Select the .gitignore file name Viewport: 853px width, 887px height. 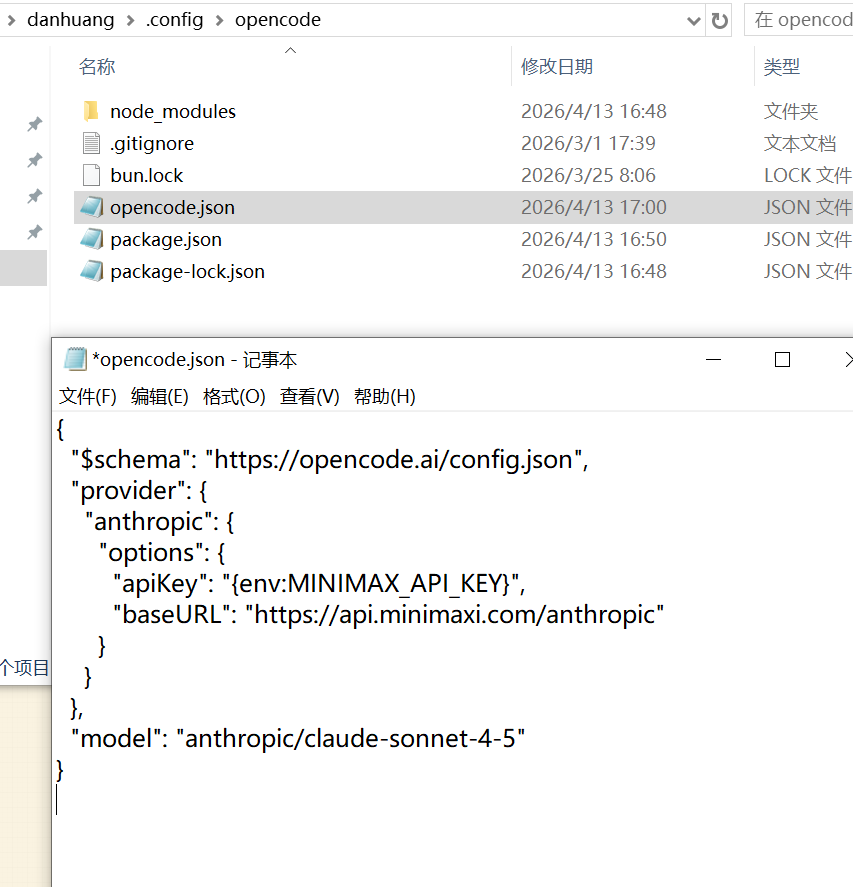click(x=152, y=144)
